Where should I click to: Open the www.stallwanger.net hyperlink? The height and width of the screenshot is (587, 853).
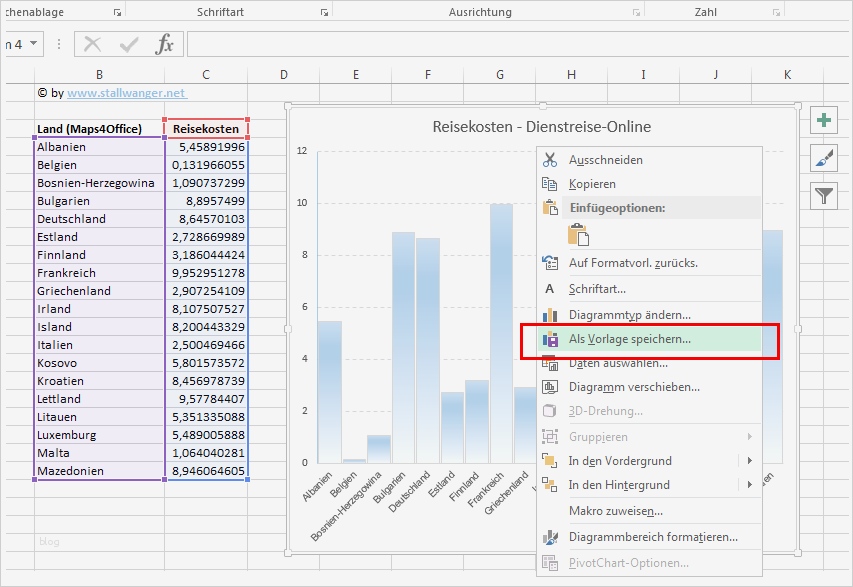(126, 93)
